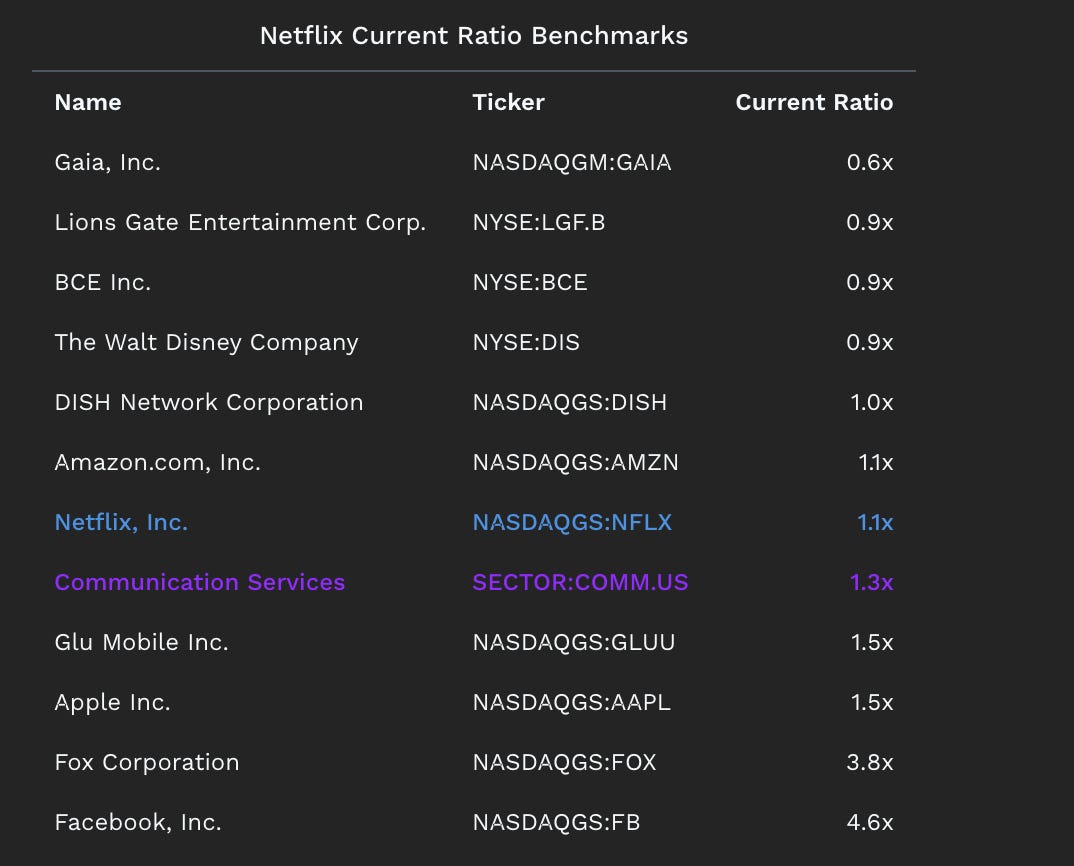Click the 0.6x ratio for Gaia

(870, 162)
